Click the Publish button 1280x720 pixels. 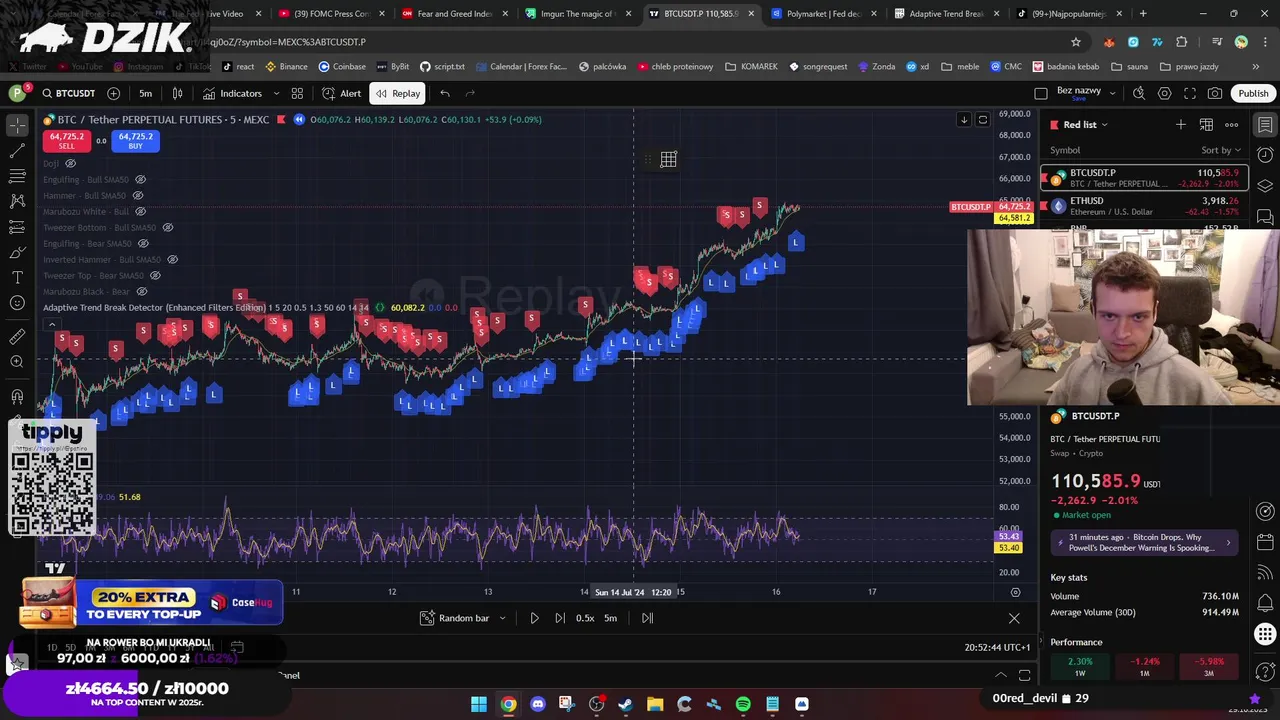pos(1253,93)
